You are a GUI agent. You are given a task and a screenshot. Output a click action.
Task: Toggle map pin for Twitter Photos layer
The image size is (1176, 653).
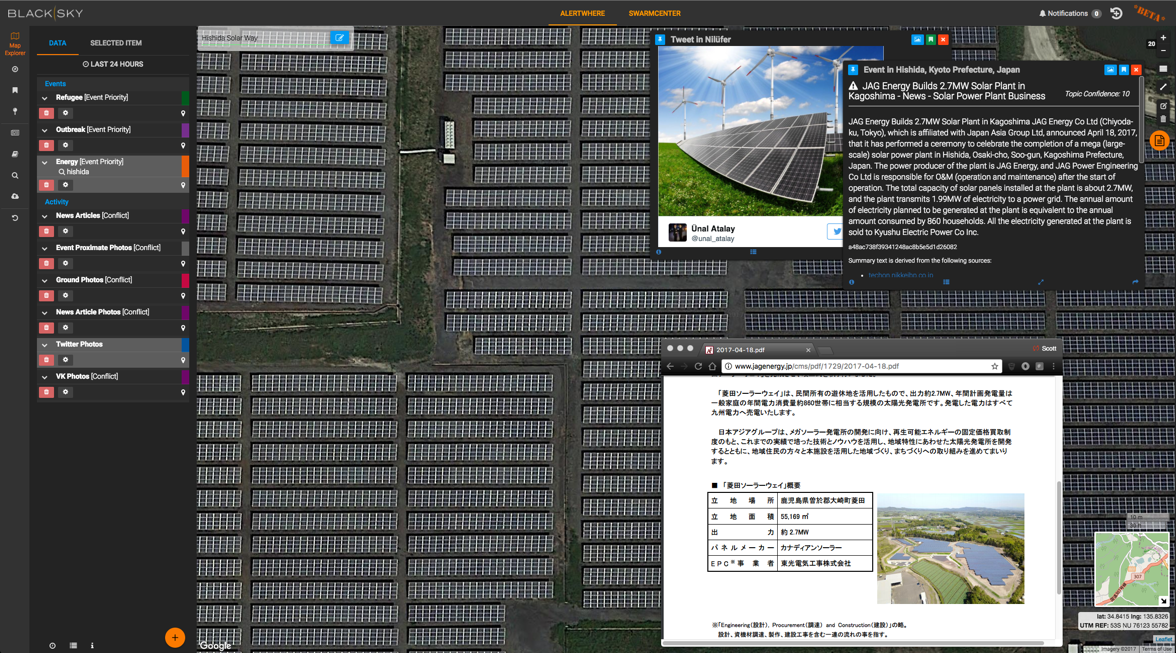pos(183,360)
